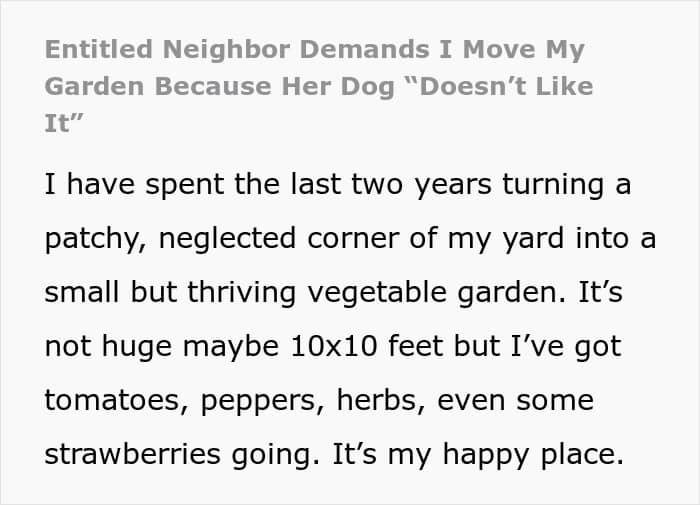Click the word "herbs"
The image size is (700, 505).
377,400
